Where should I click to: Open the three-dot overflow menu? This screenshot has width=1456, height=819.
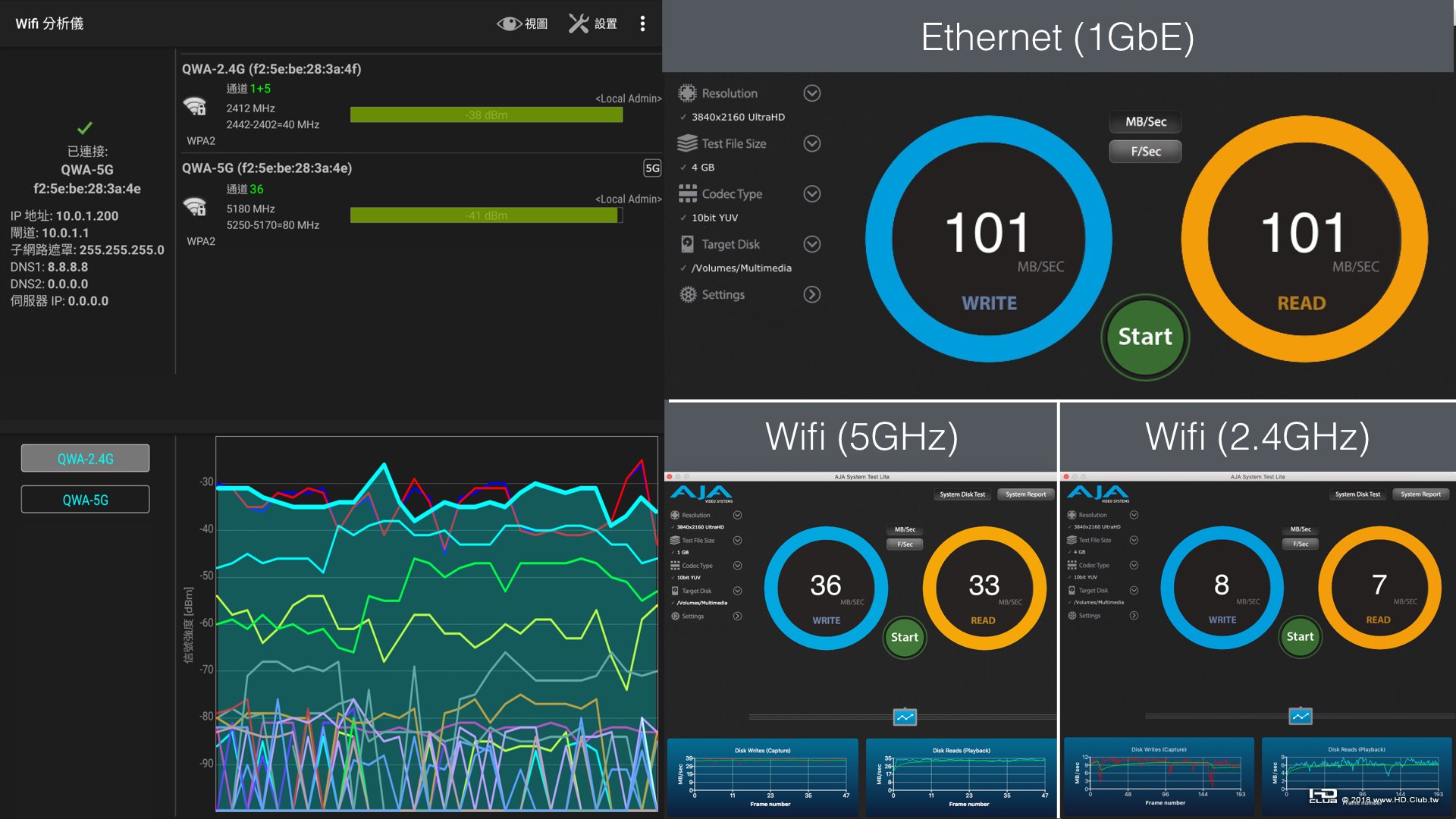[642, 24]
